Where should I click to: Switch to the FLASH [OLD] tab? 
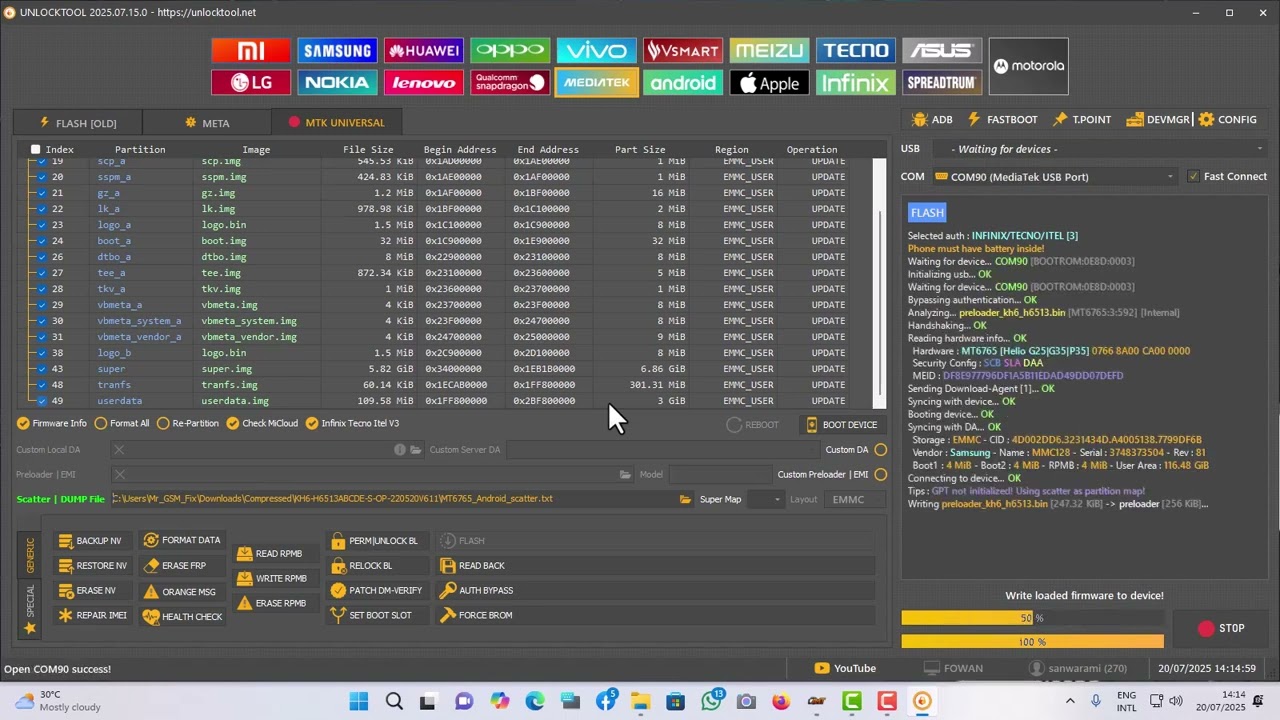[78, 123]
